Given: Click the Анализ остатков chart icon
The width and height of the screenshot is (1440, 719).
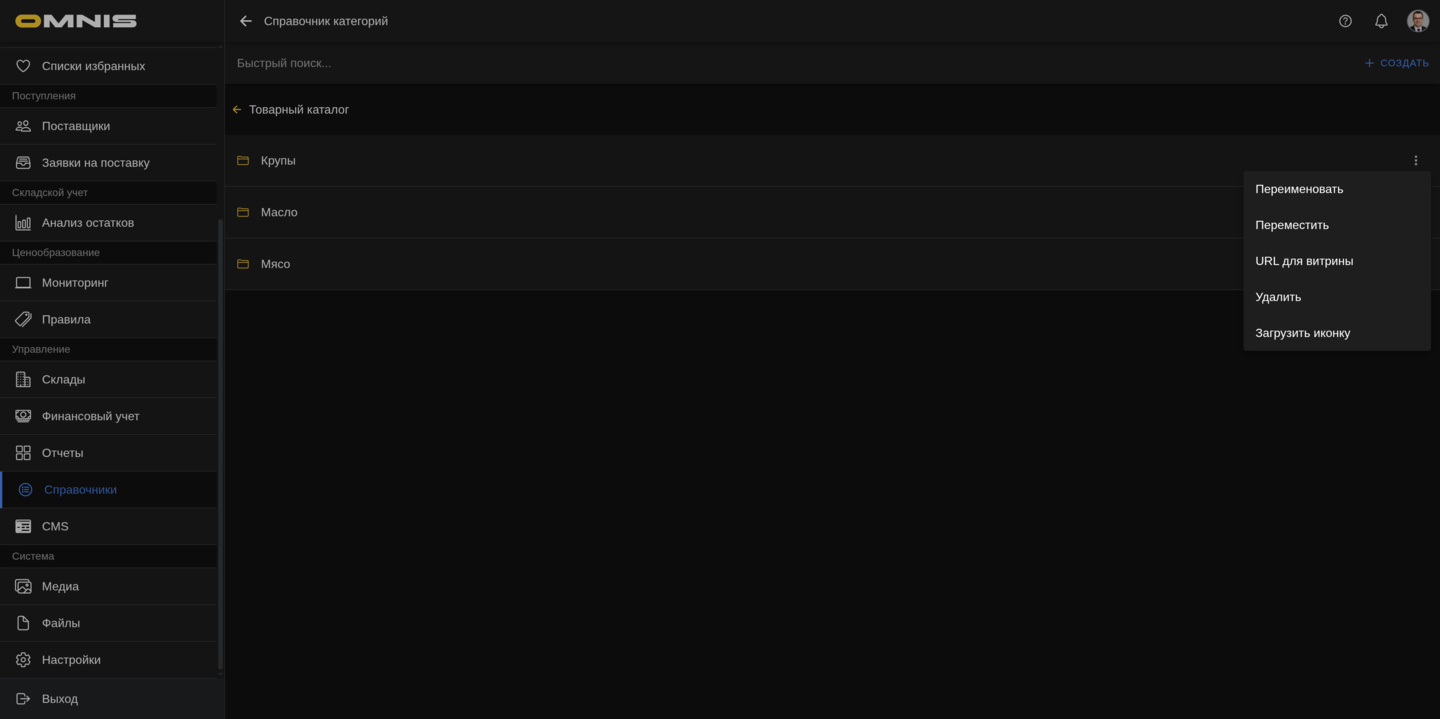Looking at the screenshot, I should click(x=23, y=223).
